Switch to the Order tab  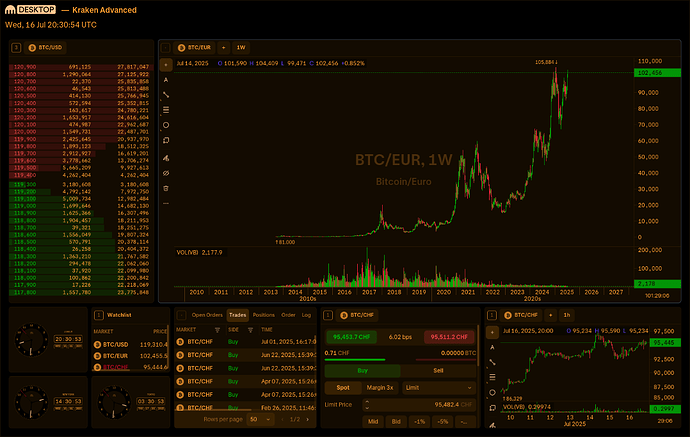point(288,315)
